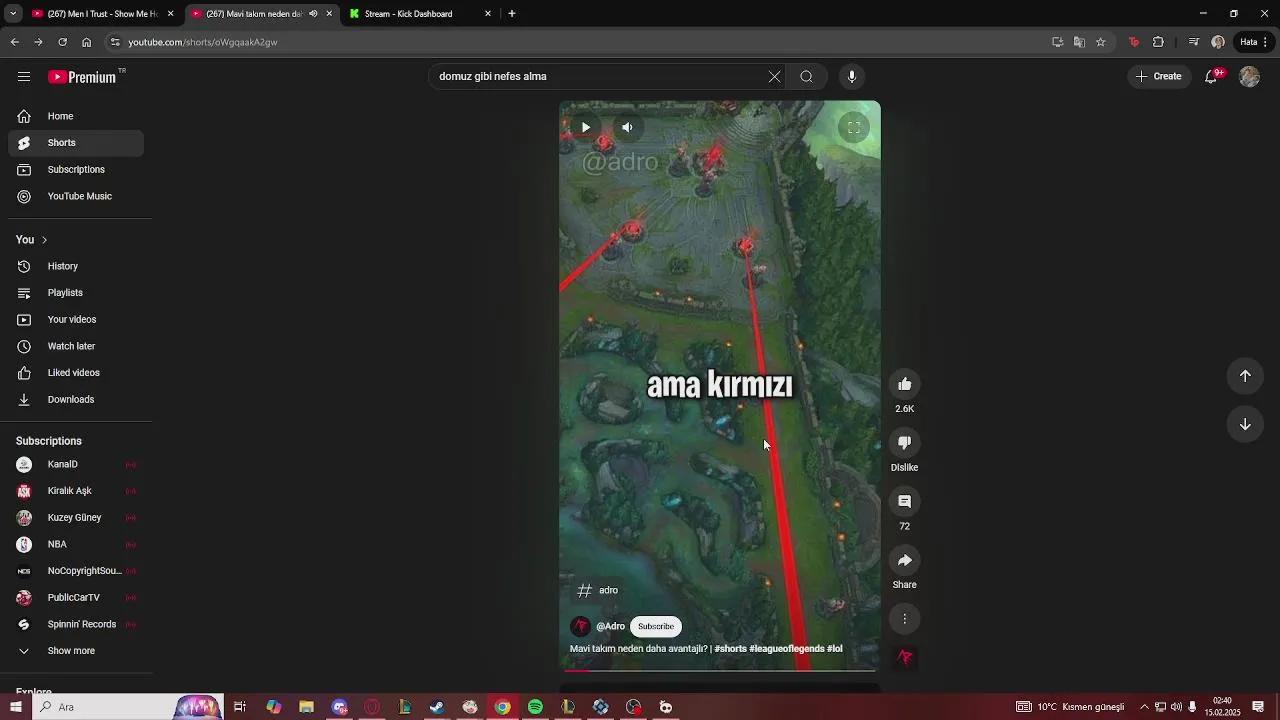Viewport: 1280px width, 720px height.
Task: Open Chrome Hata menu button
Action: (x=1254, y=42)
